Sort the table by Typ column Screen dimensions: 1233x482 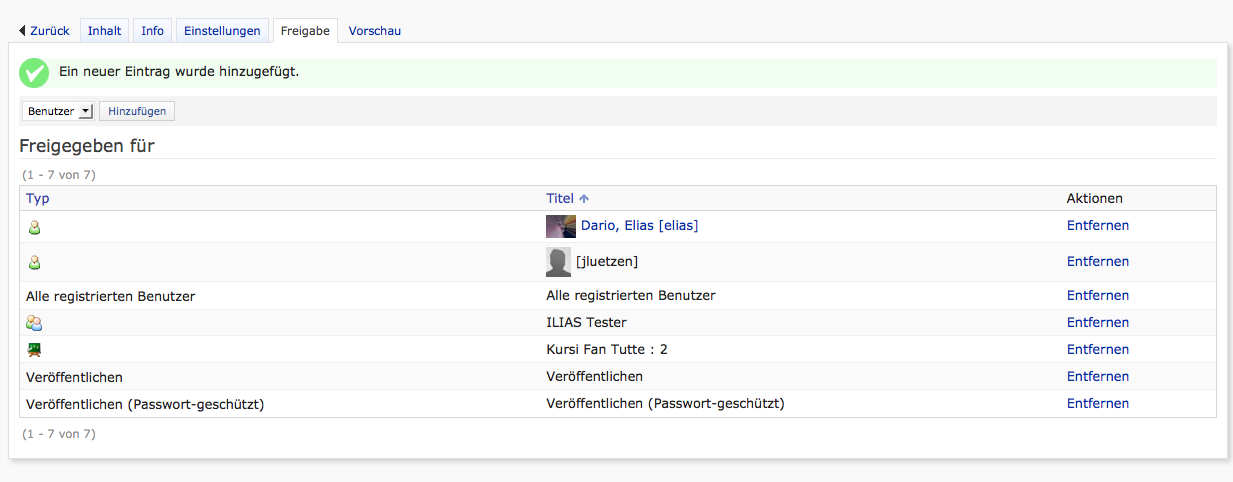[37, 198]
